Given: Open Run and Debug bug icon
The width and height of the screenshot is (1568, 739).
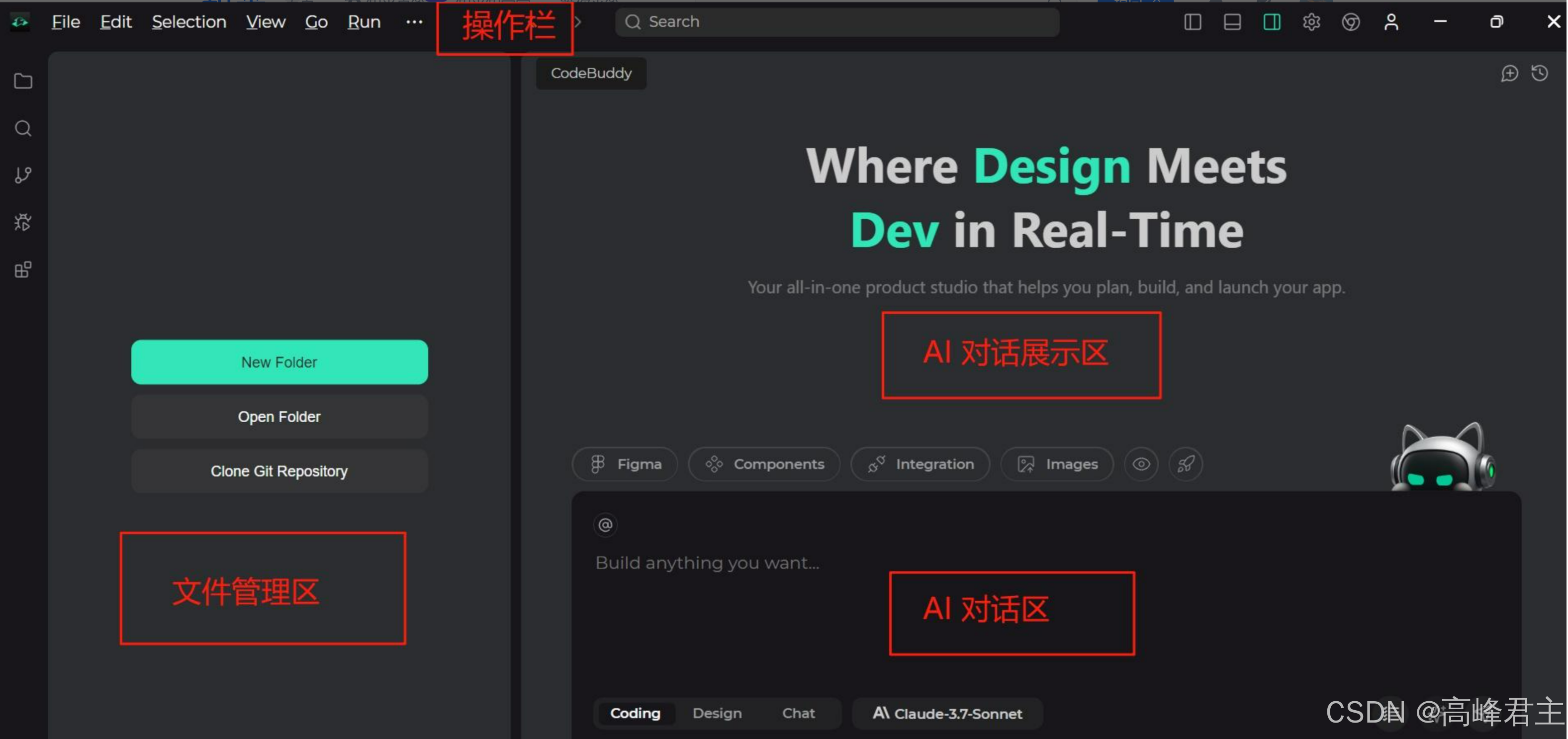Looking at the screenshot, I should tap(23, 222).
